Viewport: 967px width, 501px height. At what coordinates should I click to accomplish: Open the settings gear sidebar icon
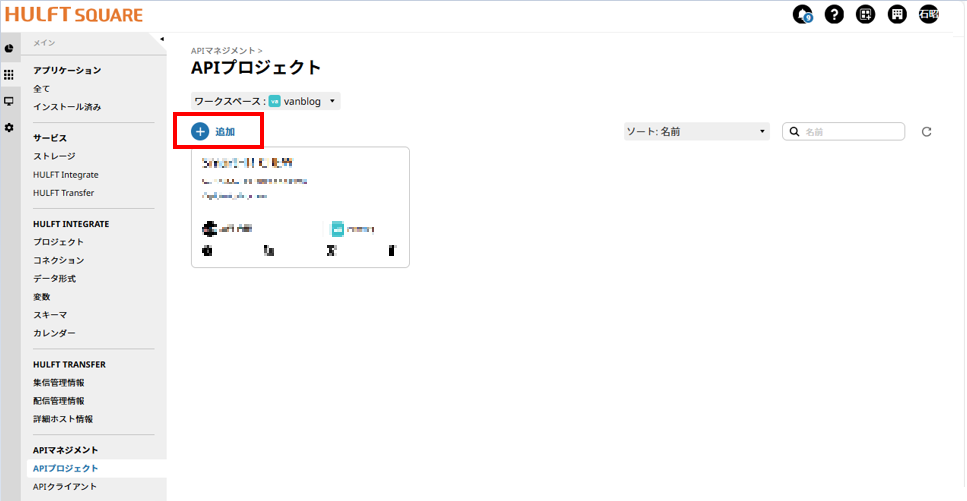click(x=9, y=127)
